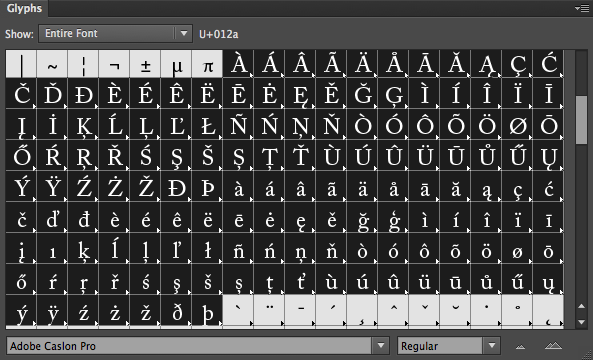Image resolution: width=593 pixels, height=360 pixels.
Task: Click the scroll down arrow of glyph grid
Action: point(581,322)
